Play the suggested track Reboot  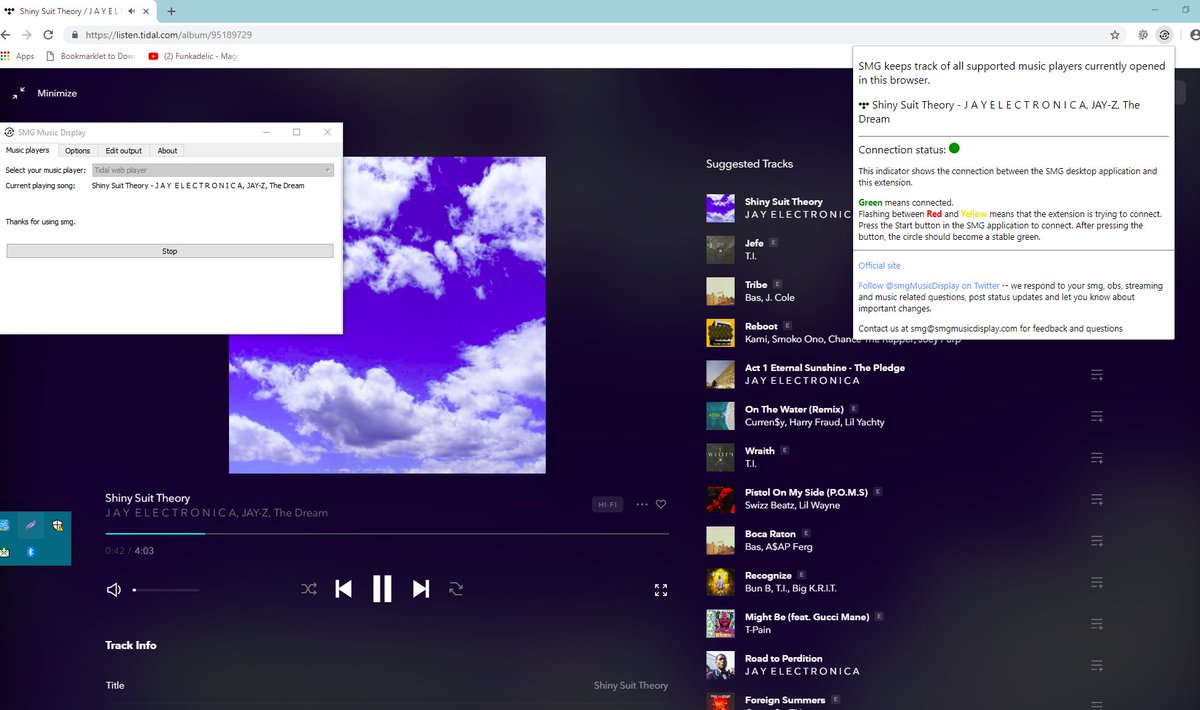click(761, 326)
